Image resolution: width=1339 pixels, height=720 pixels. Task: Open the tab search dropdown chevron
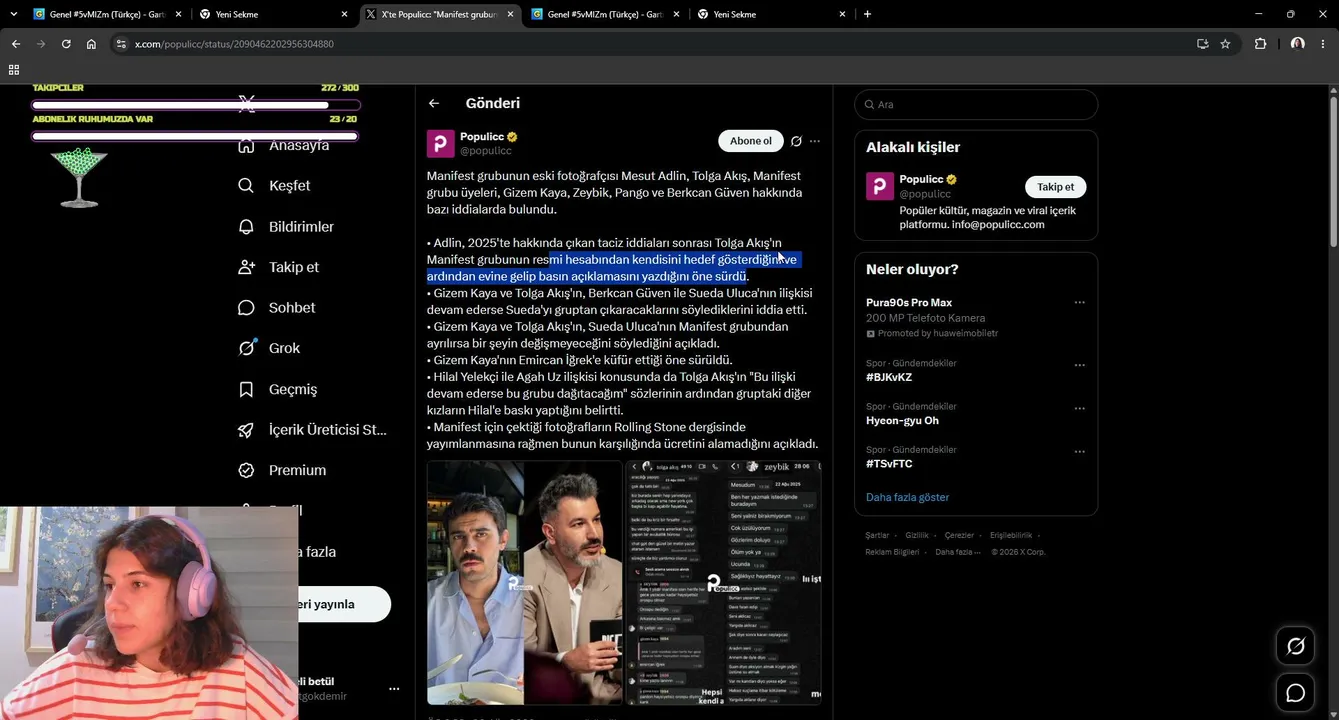click(x=14, y=14)
